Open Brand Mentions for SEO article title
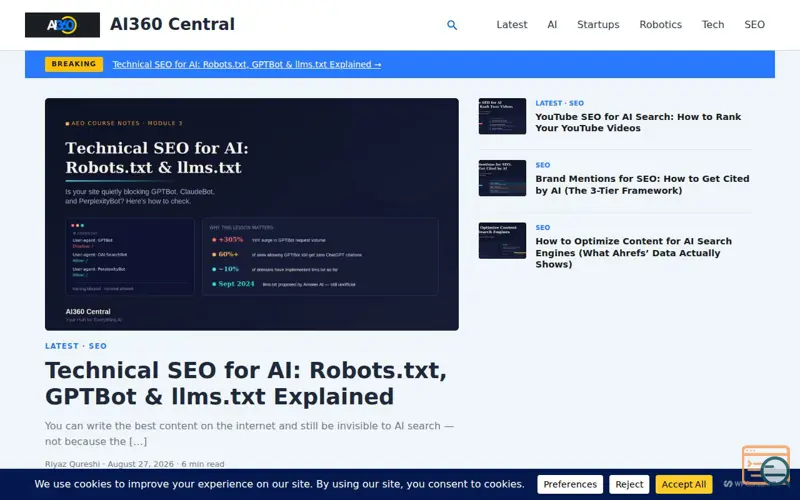Viewport: 800px width, 500px height. coord(642,185)
